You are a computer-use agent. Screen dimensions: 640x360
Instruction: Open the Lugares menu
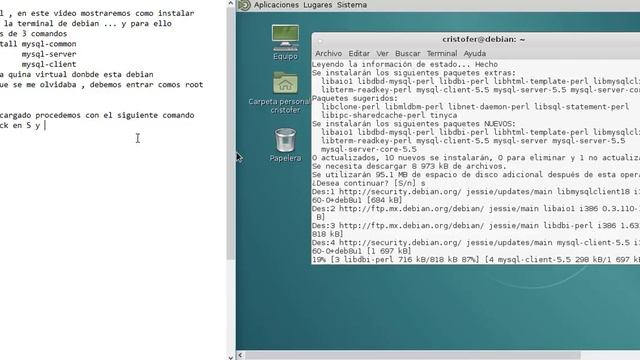point(318,5)
